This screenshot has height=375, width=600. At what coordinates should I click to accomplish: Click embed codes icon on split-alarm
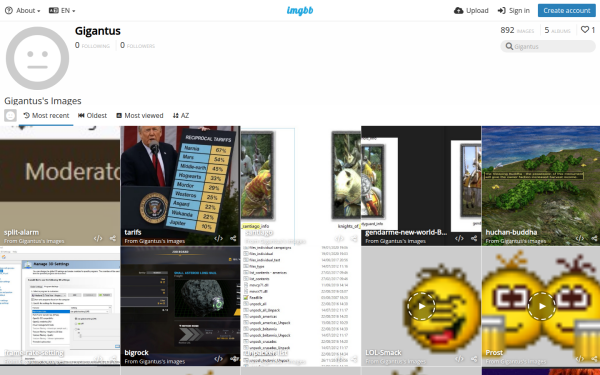98,238
